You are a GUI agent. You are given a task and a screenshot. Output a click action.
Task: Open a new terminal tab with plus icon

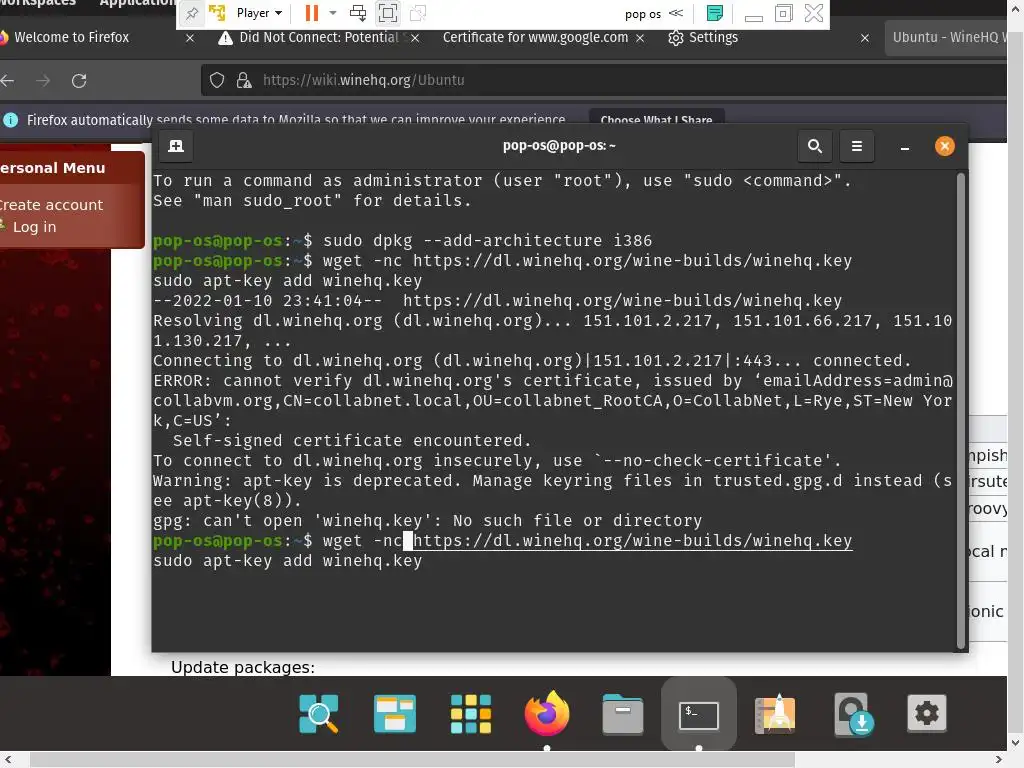[176, 146]
